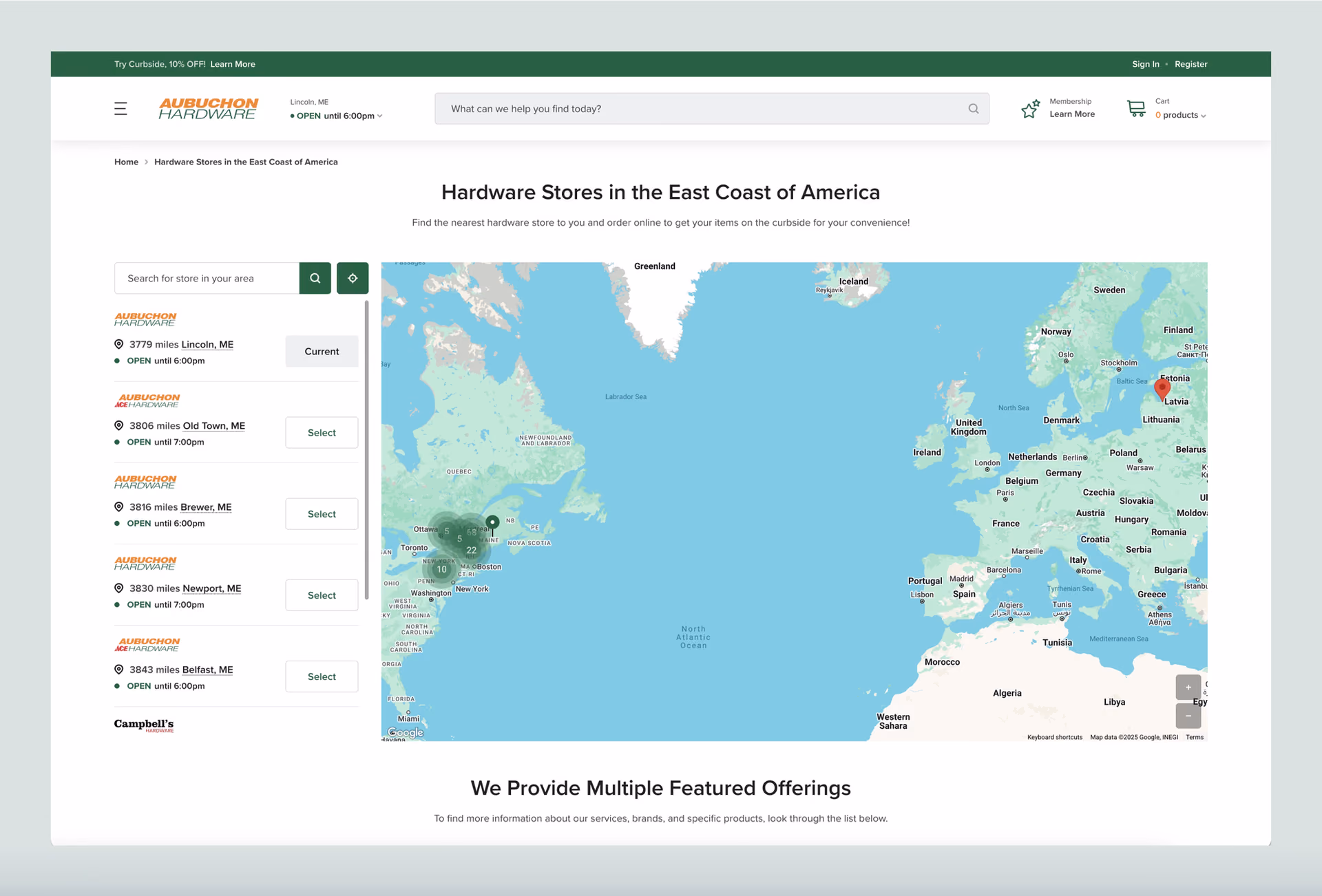Click the Aubuchon Hardware header logo
Screen dimensions: 1322x896
209,109
